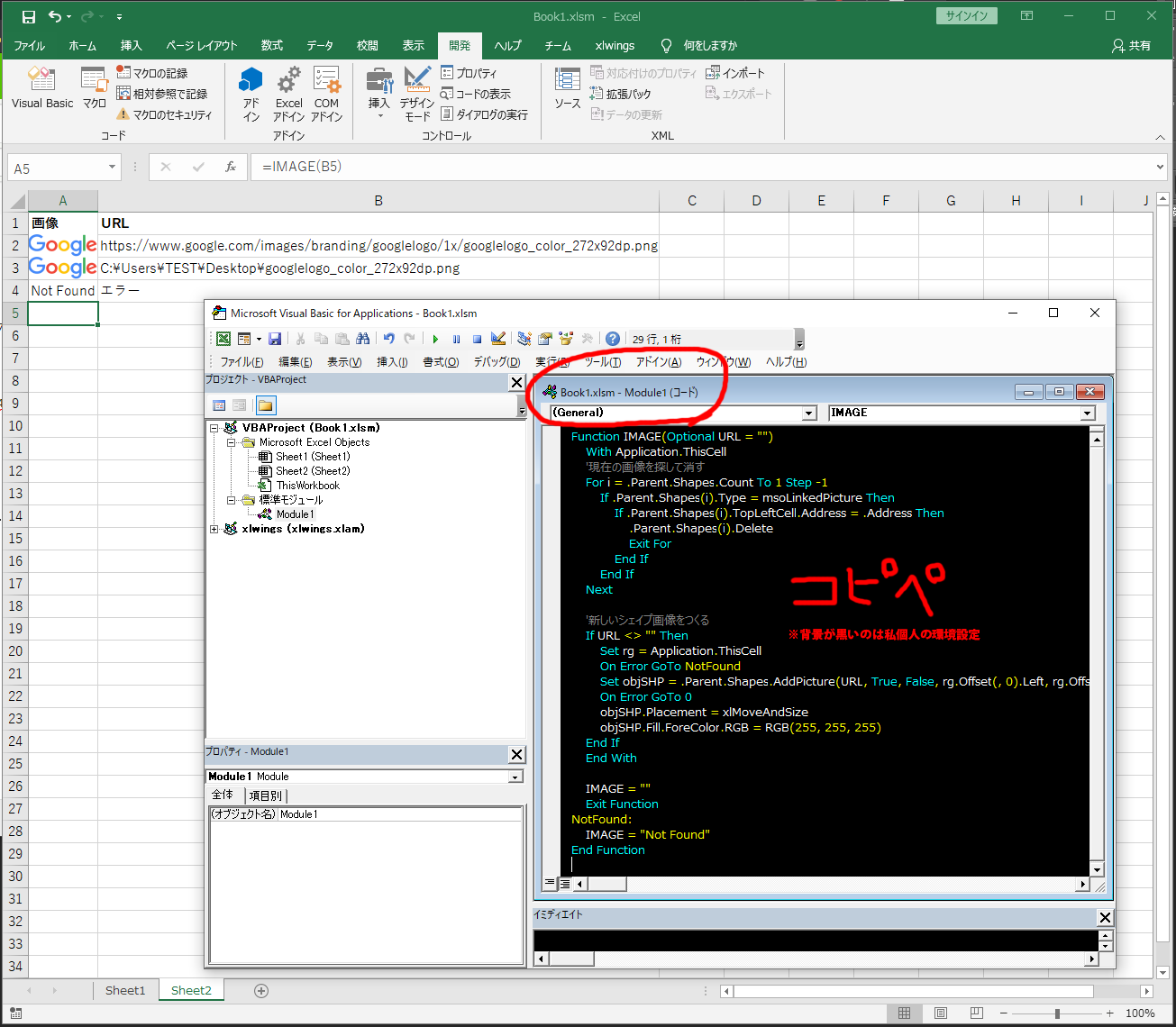Open XML Source (ソース) pane

[x=567, y=87]
